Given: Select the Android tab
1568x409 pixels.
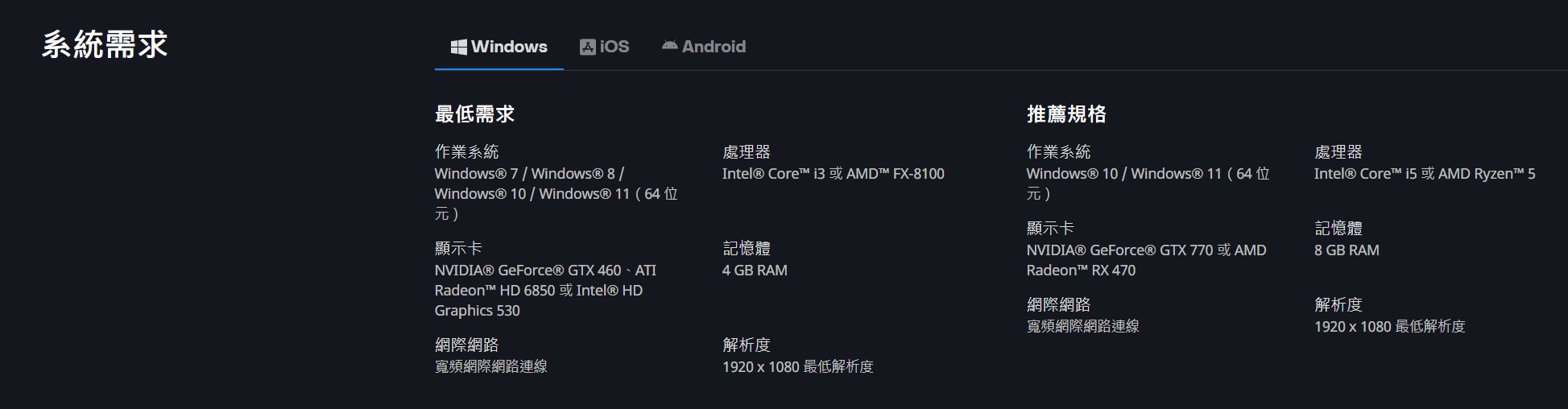Looking at the screenshot, I should (704, 47).
